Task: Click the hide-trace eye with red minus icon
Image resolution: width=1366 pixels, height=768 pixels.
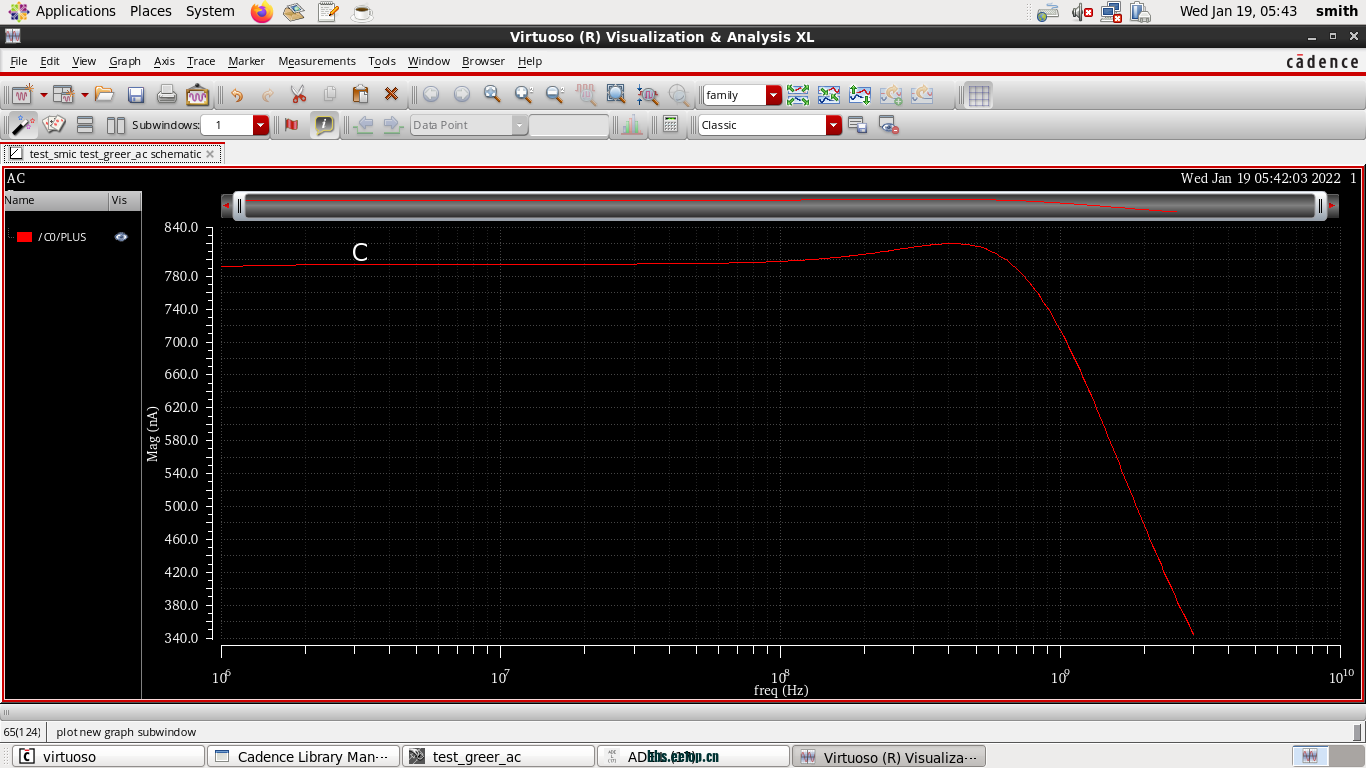Action: pyautogui.click(x=889, y=125)
